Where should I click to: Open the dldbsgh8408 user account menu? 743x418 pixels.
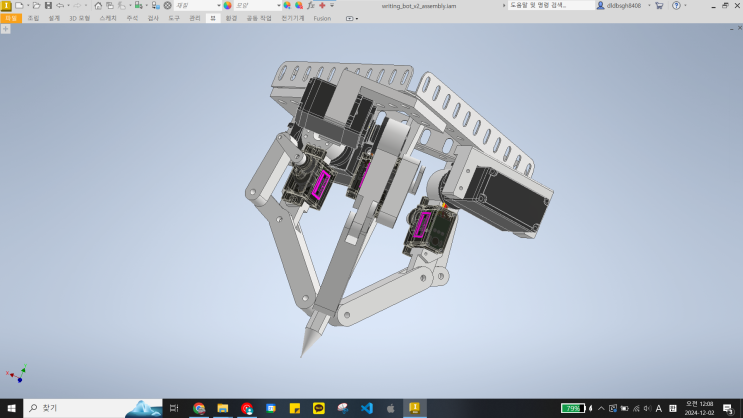tap(620, 6)
